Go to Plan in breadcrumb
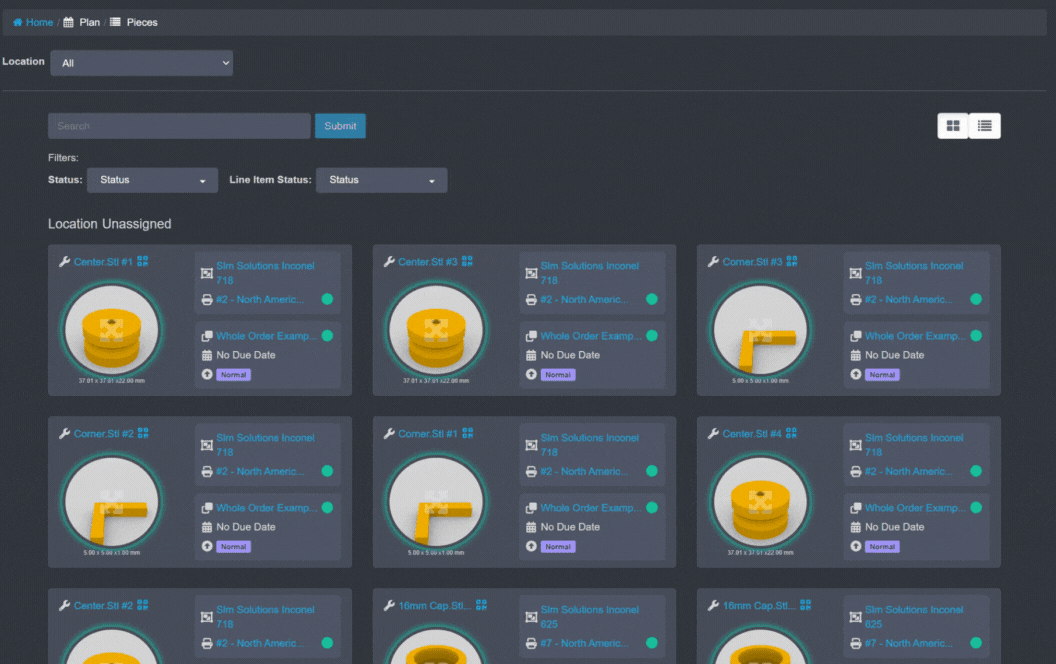 89,22
